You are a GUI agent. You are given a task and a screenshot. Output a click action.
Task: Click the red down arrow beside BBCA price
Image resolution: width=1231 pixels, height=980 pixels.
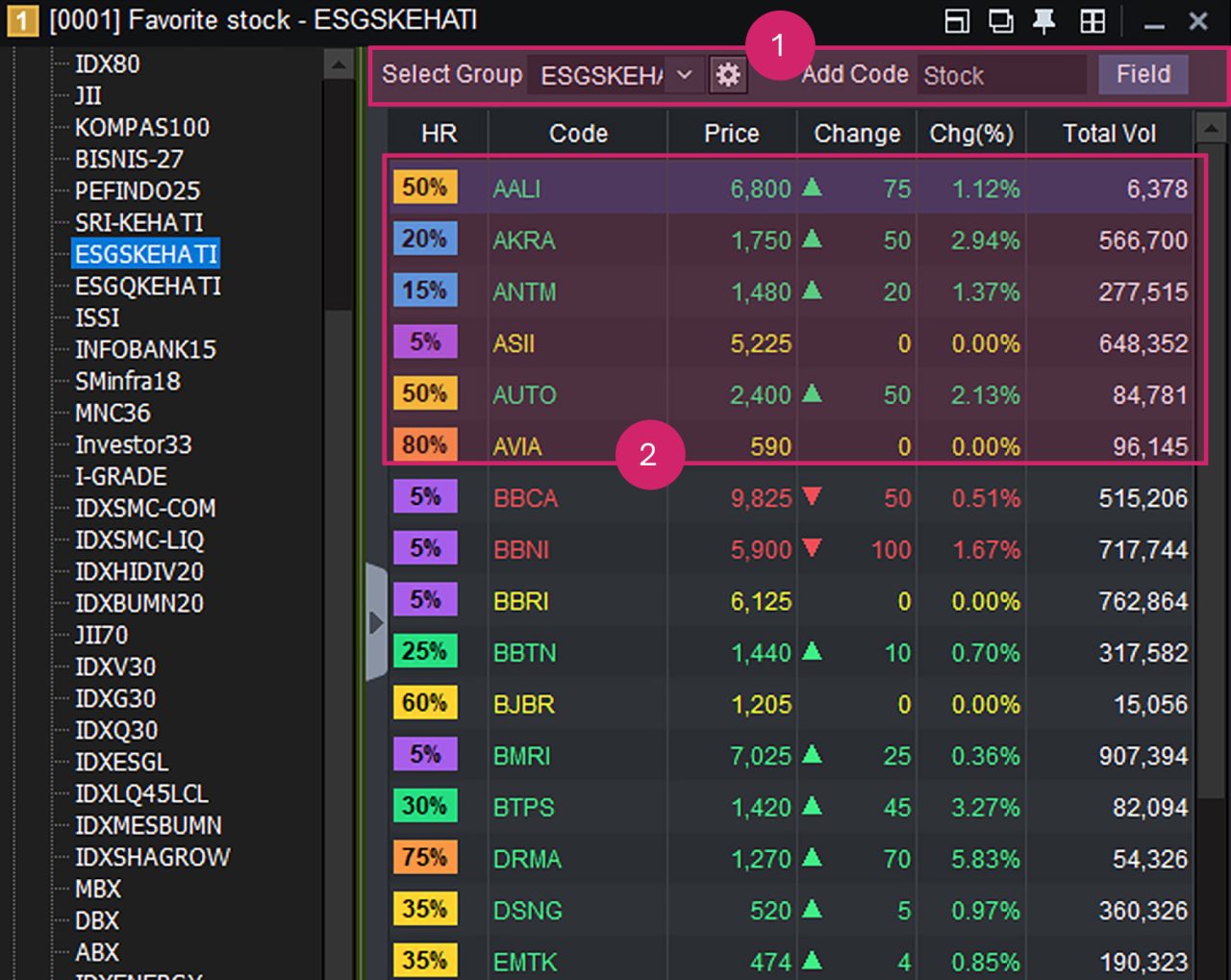pos(812,496)
